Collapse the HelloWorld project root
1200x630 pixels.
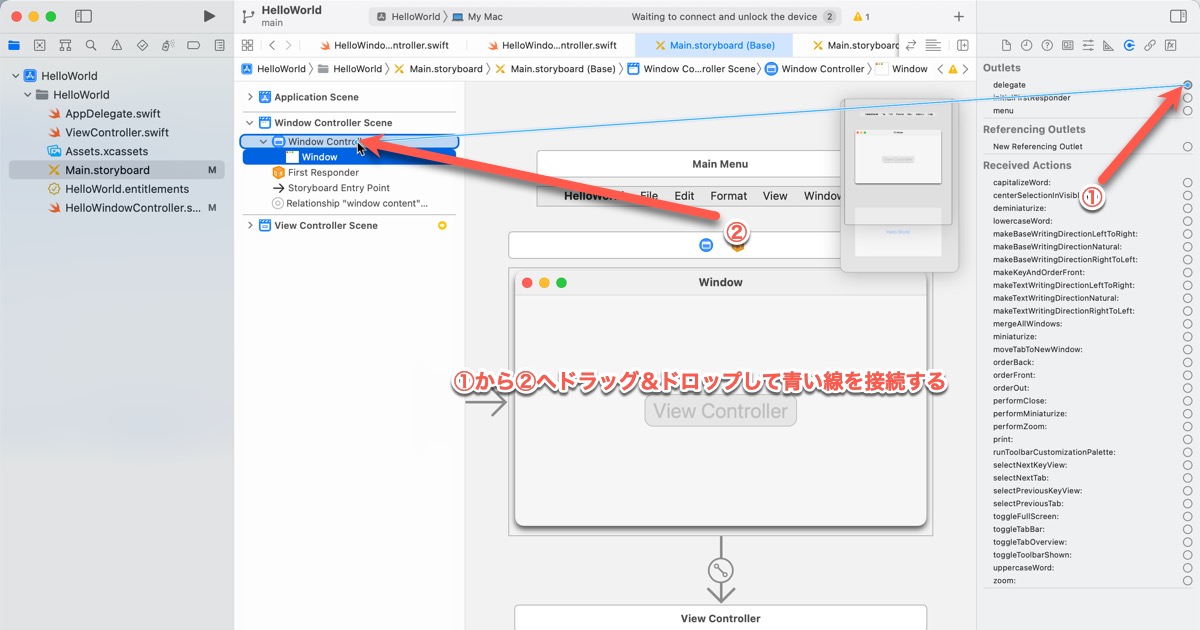tap(15, 76)
